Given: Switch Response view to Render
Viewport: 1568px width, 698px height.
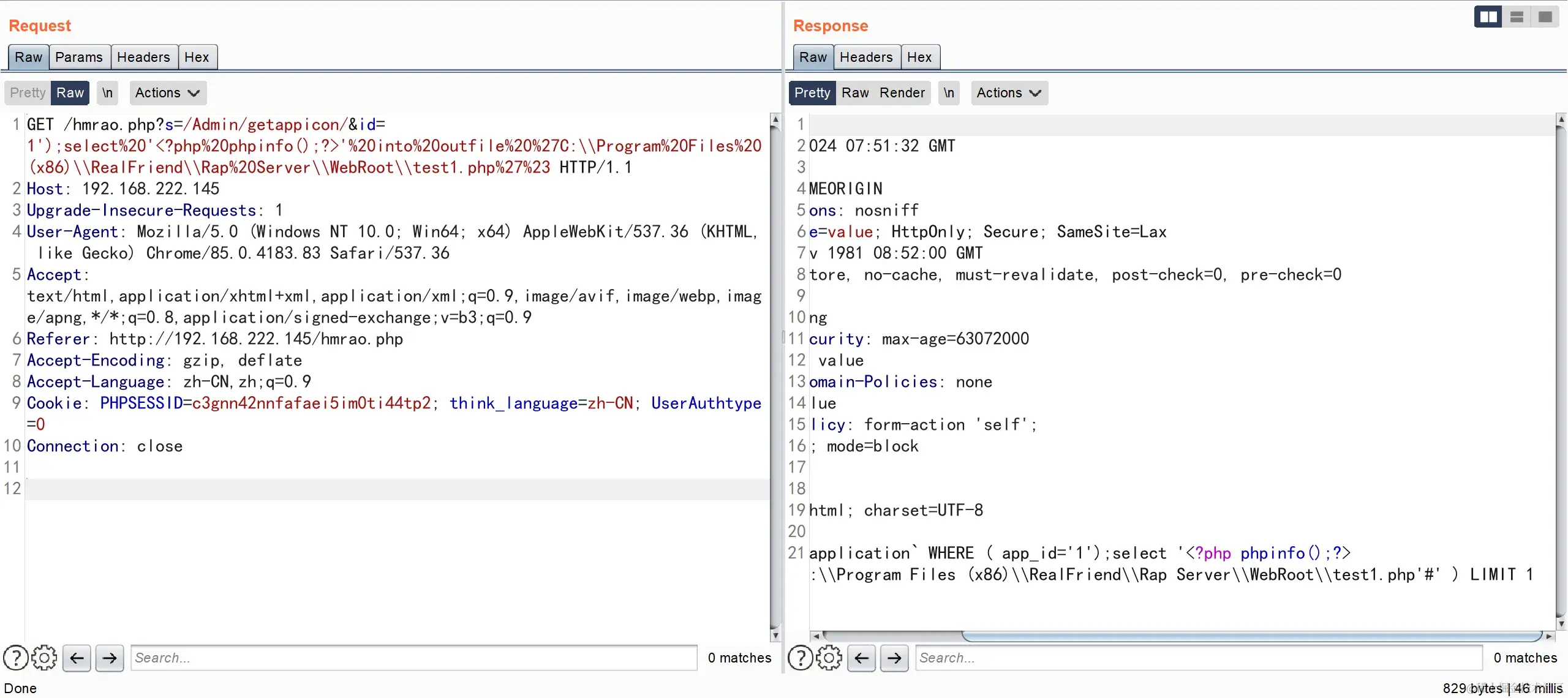Looking at the screenshot, I should pos(902,93).
